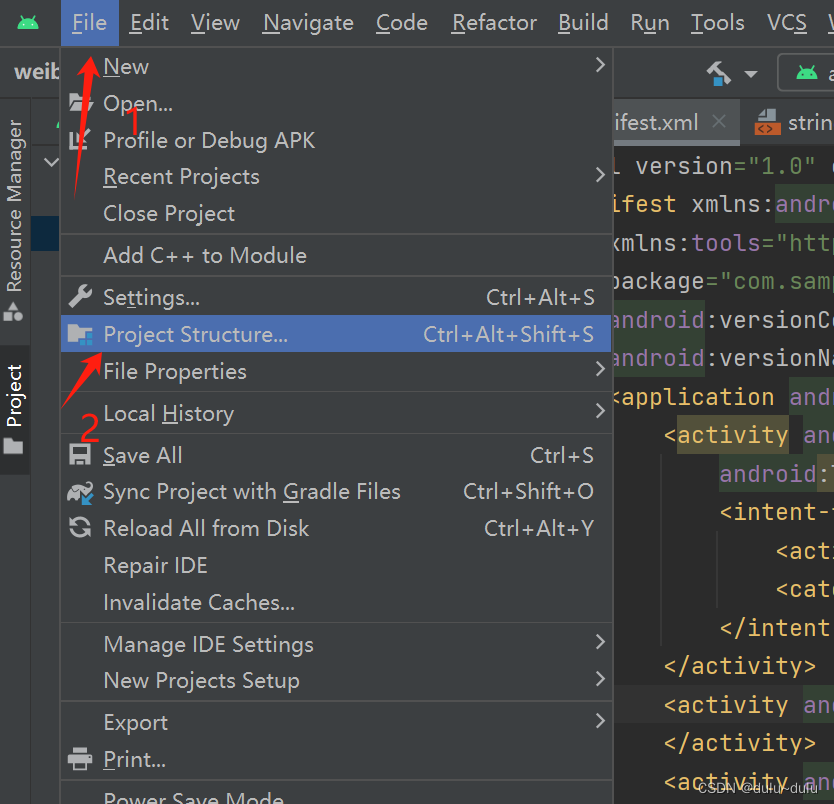Select Sync Project with Gradle Files
834x804 pixels.
point(336,492)
